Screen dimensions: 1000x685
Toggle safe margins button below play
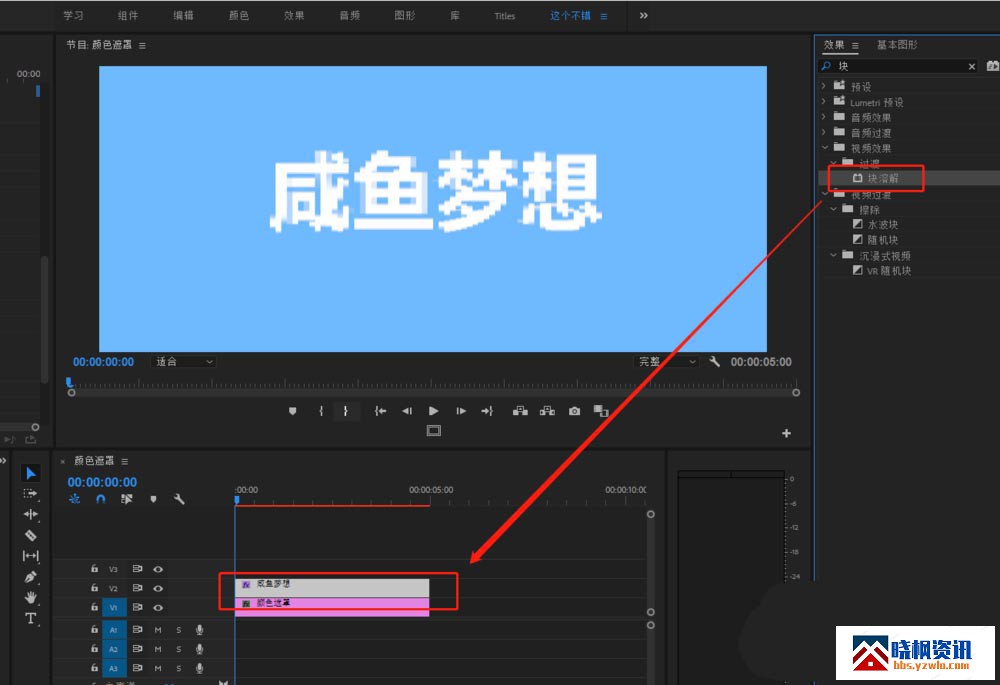[434, 431]
